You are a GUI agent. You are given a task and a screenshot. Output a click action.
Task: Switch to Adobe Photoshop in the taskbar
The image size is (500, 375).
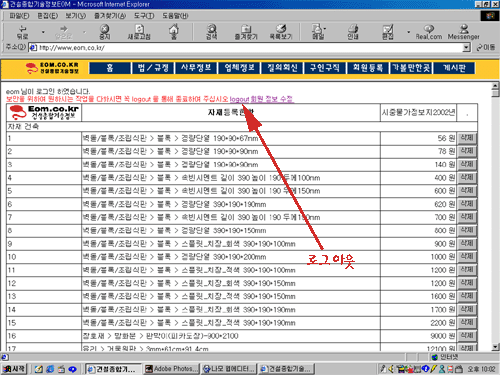(x=171, y=369)
